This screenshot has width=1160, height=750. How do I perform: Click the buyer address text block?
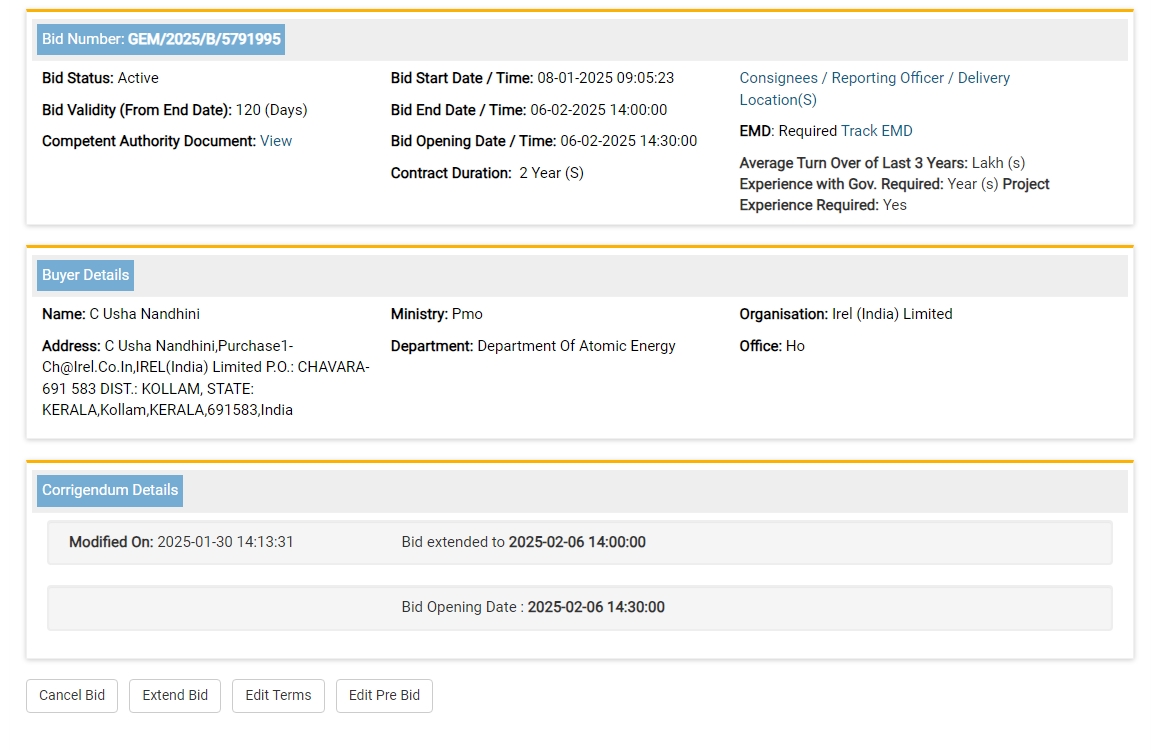tap(206, 378)
